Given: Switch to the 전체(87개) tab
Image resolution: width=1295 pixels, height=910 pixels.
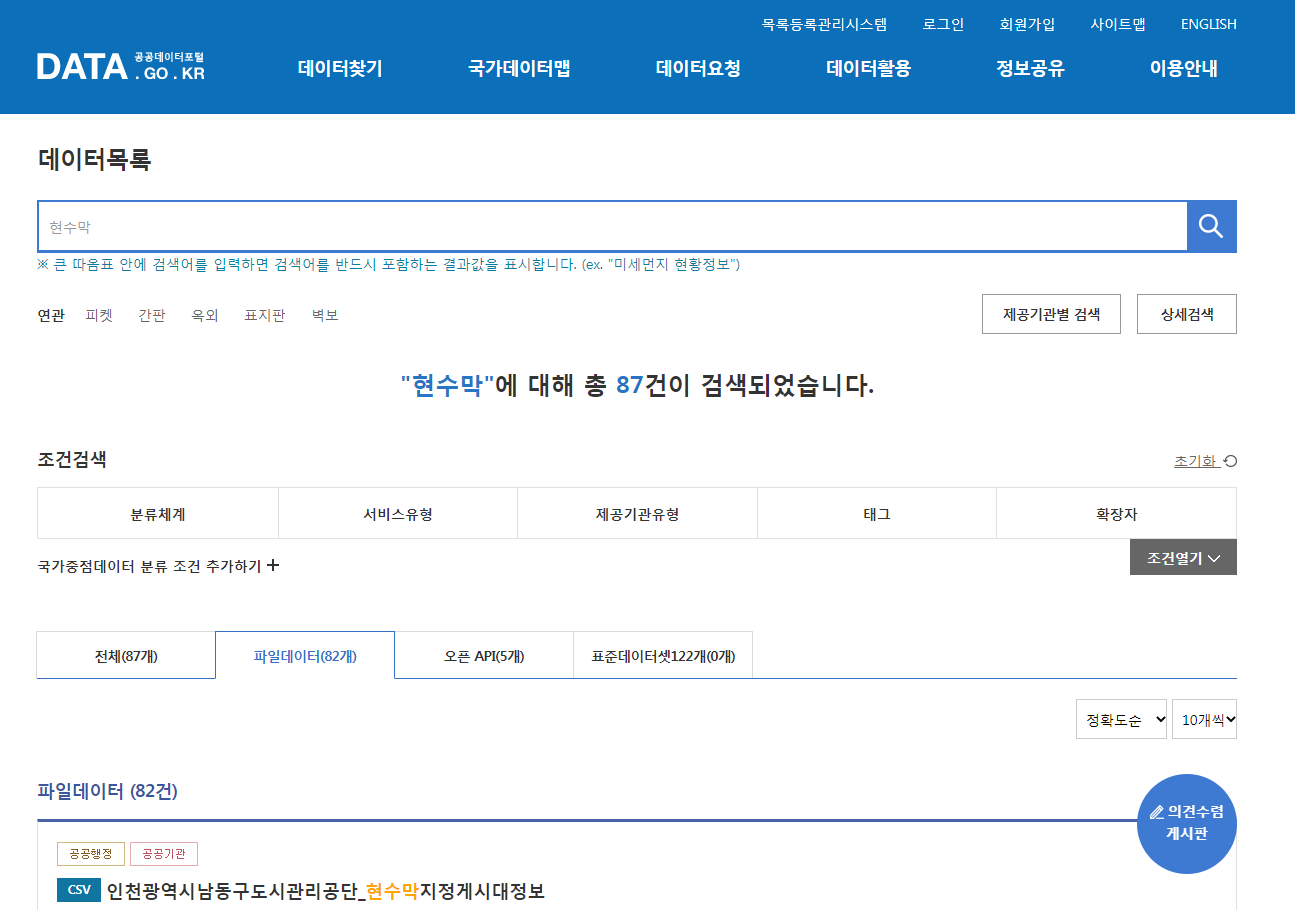Looking at the screenshot, I should 126,656.
